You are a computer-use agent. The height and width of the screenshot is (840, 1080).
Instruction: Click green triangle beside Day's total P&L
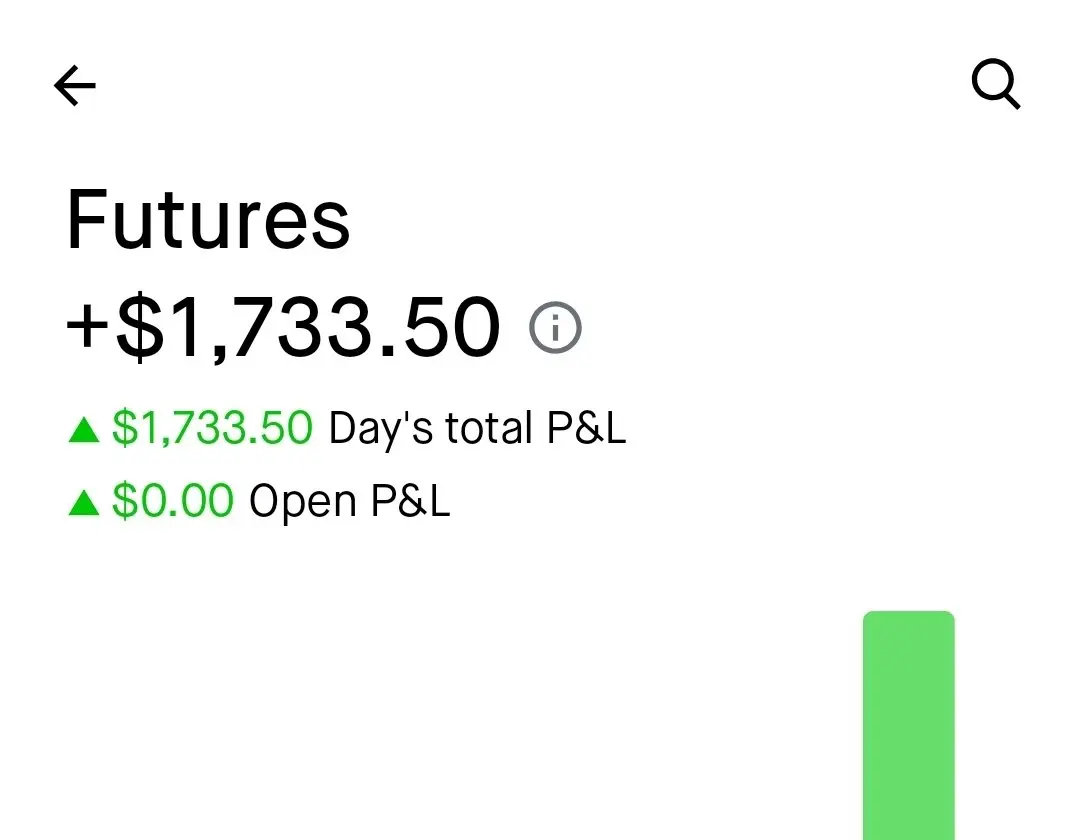[x=84, y=430]
